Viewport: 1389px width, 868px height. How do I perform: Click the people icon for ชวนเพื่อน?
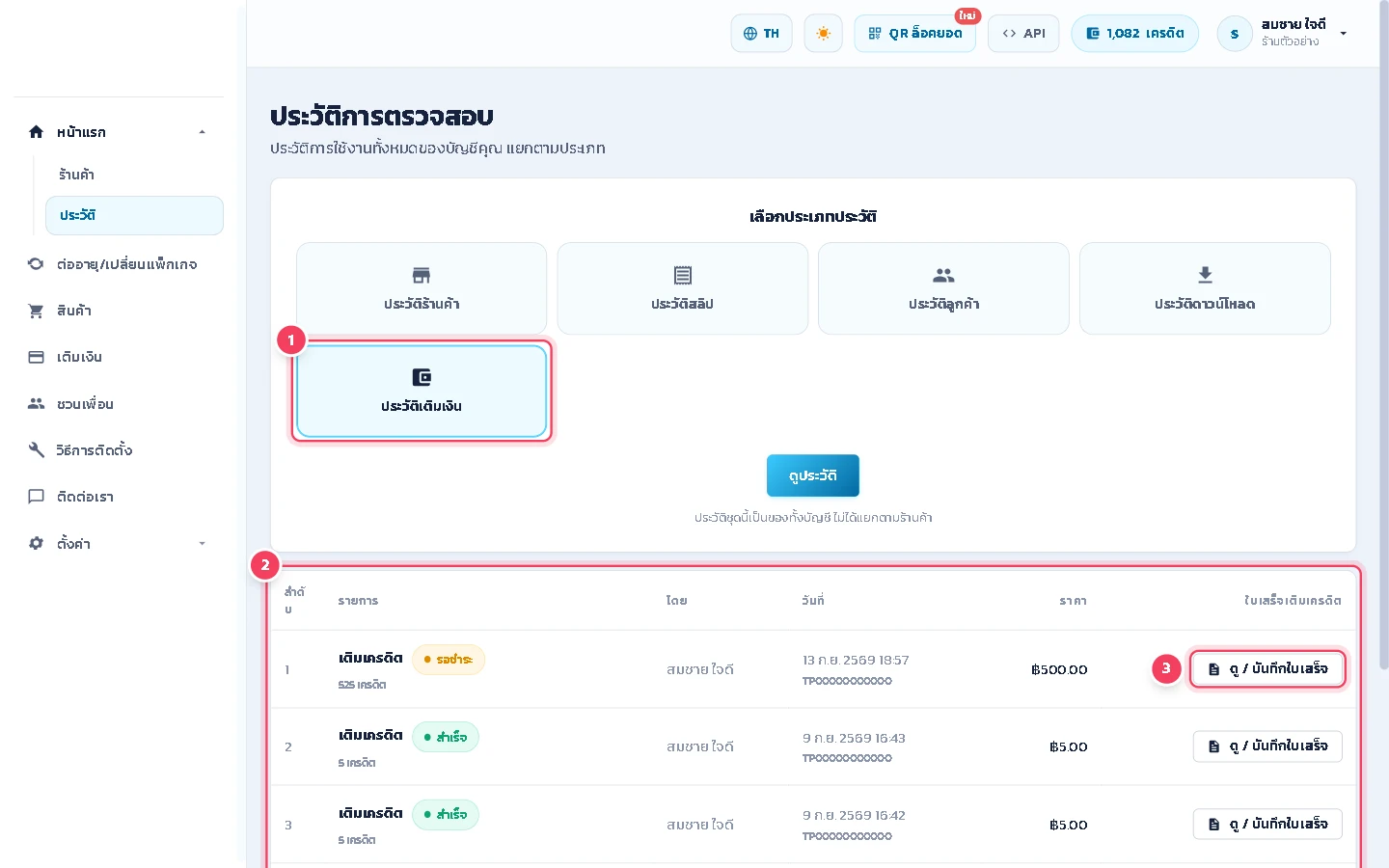point(36,403)
